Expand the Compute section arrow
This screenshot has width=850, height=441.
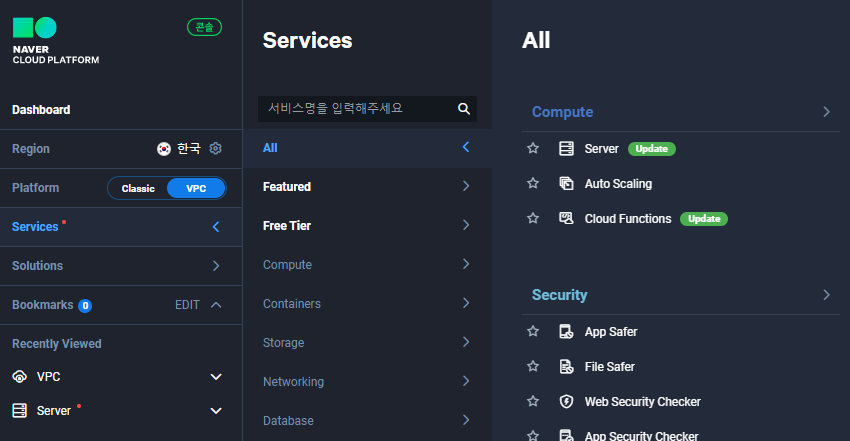(x=826, y=112)
